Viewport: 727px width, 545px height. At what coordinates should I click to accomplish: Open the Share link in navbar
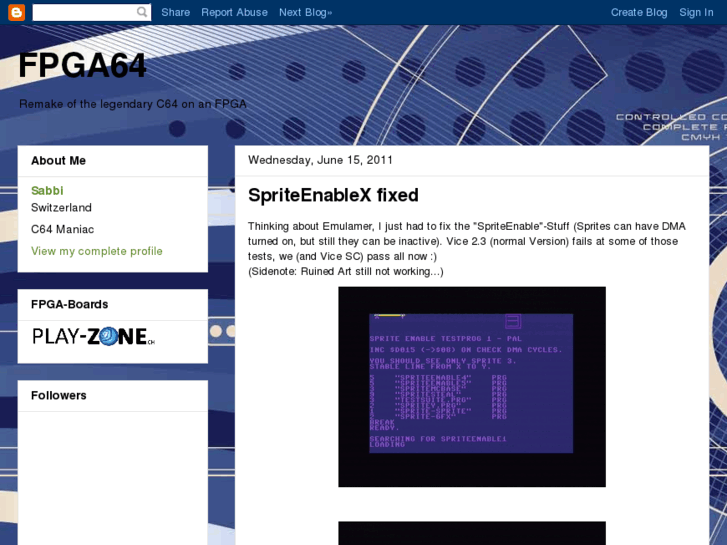point(176,13)
